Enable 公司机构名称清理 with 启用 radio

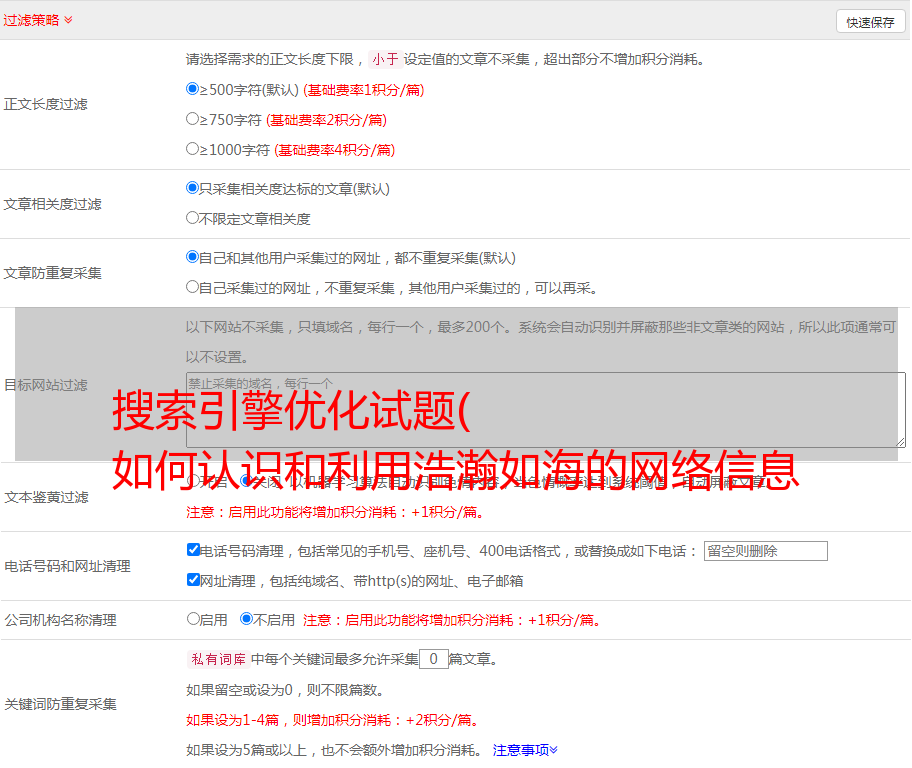pos(194,619)
